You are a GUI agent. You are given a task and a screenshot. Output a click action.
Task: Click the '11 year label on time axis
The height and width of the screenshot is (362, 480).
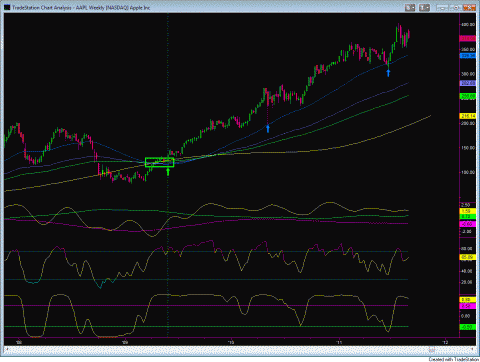click(x=339, y=342)
